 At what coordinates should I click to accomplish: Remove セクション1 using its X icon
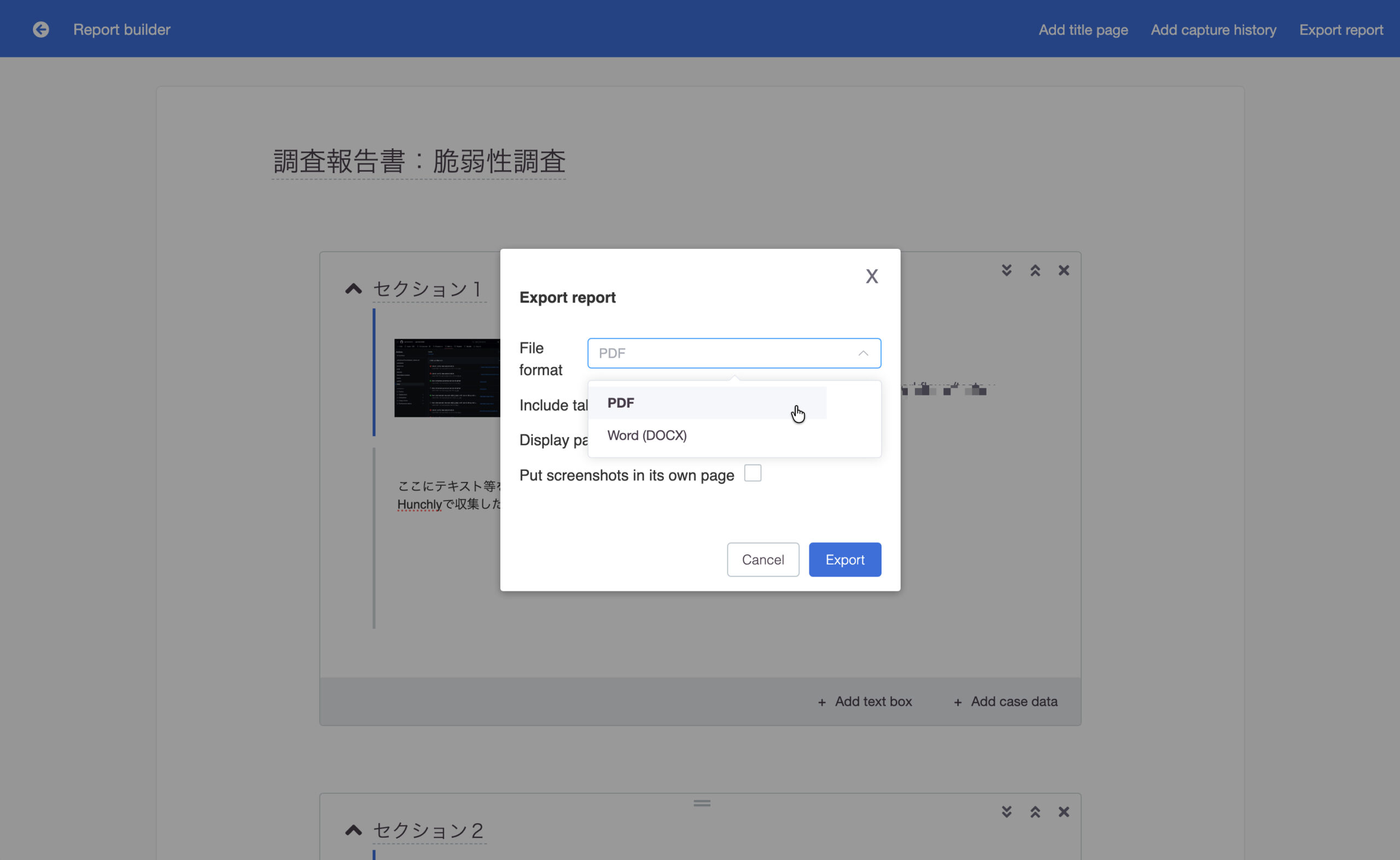point(1064,270)
